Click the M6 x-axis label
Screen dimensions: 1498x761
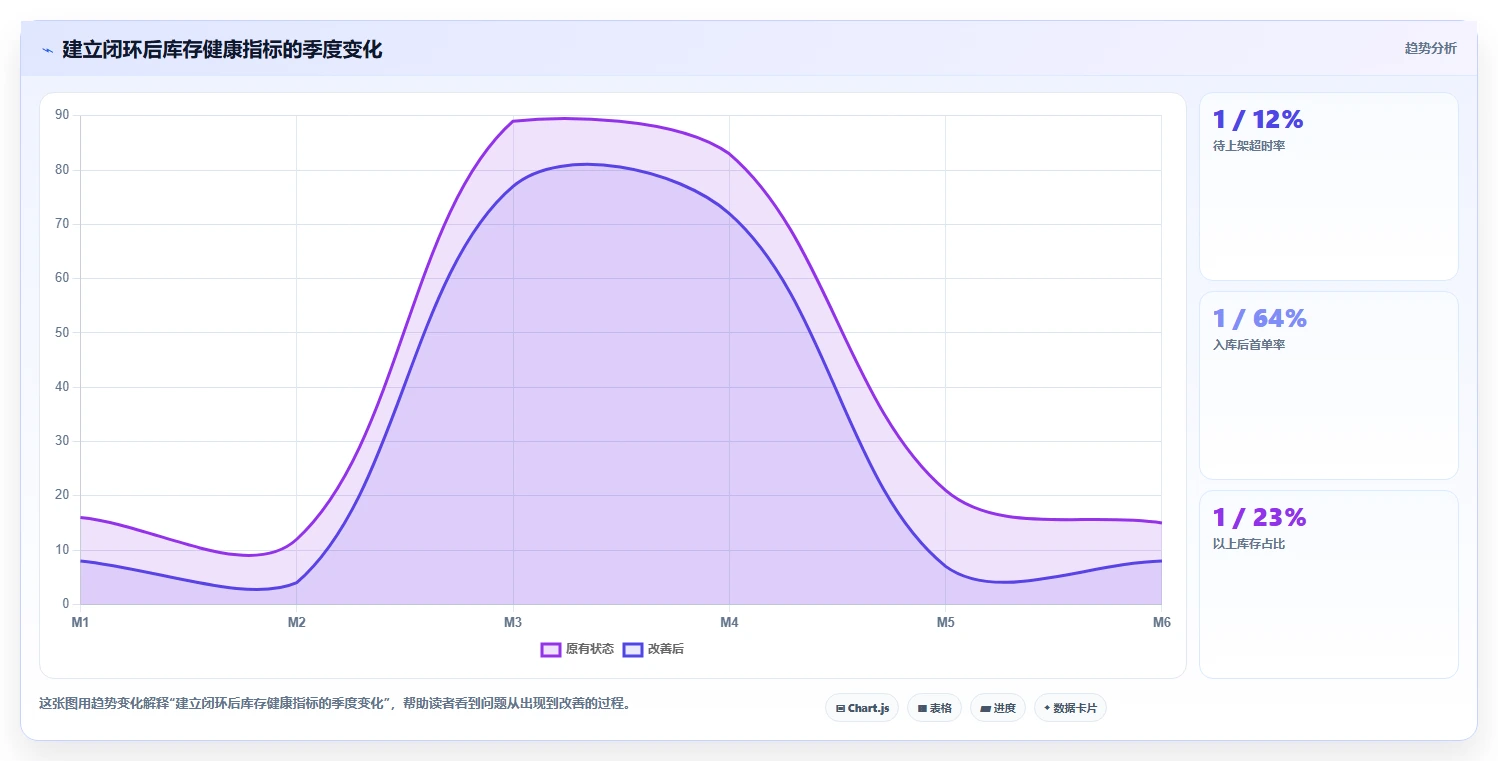click(1161, 622)
